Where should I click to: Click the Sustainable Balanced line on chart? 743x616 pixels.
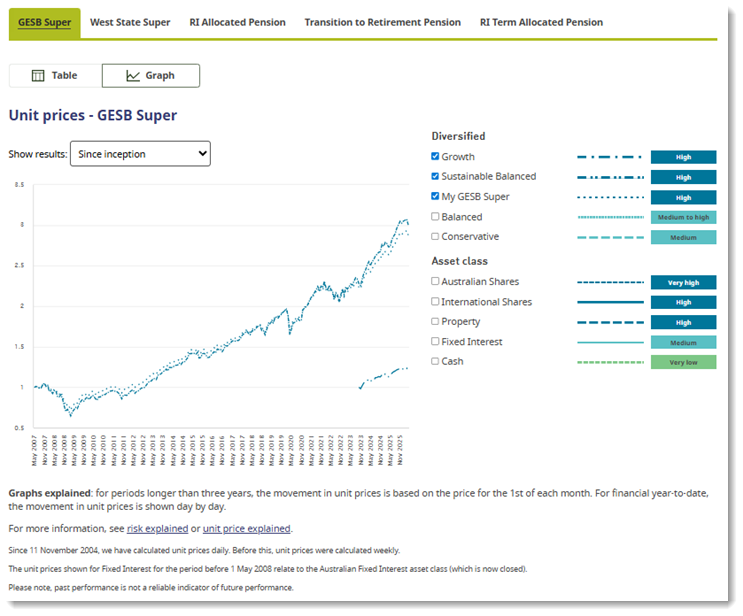pyautogui.click(x=384, y=376)
